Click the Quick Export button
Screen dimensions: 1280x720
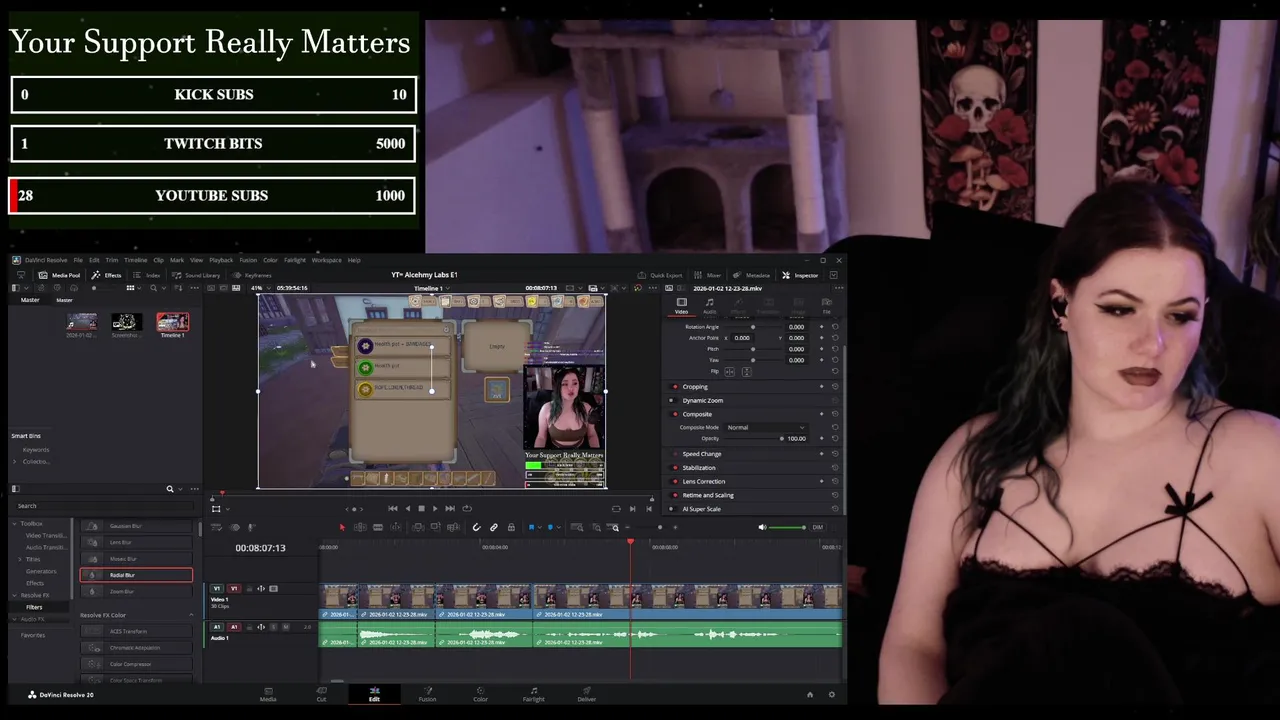(661, 275)
